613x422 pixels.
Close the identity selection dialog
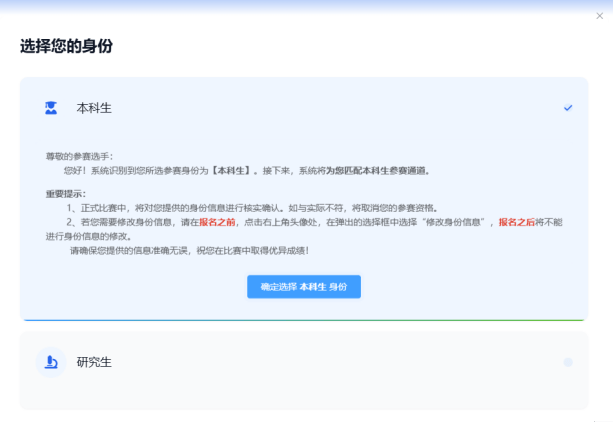(x=599, y=16)
